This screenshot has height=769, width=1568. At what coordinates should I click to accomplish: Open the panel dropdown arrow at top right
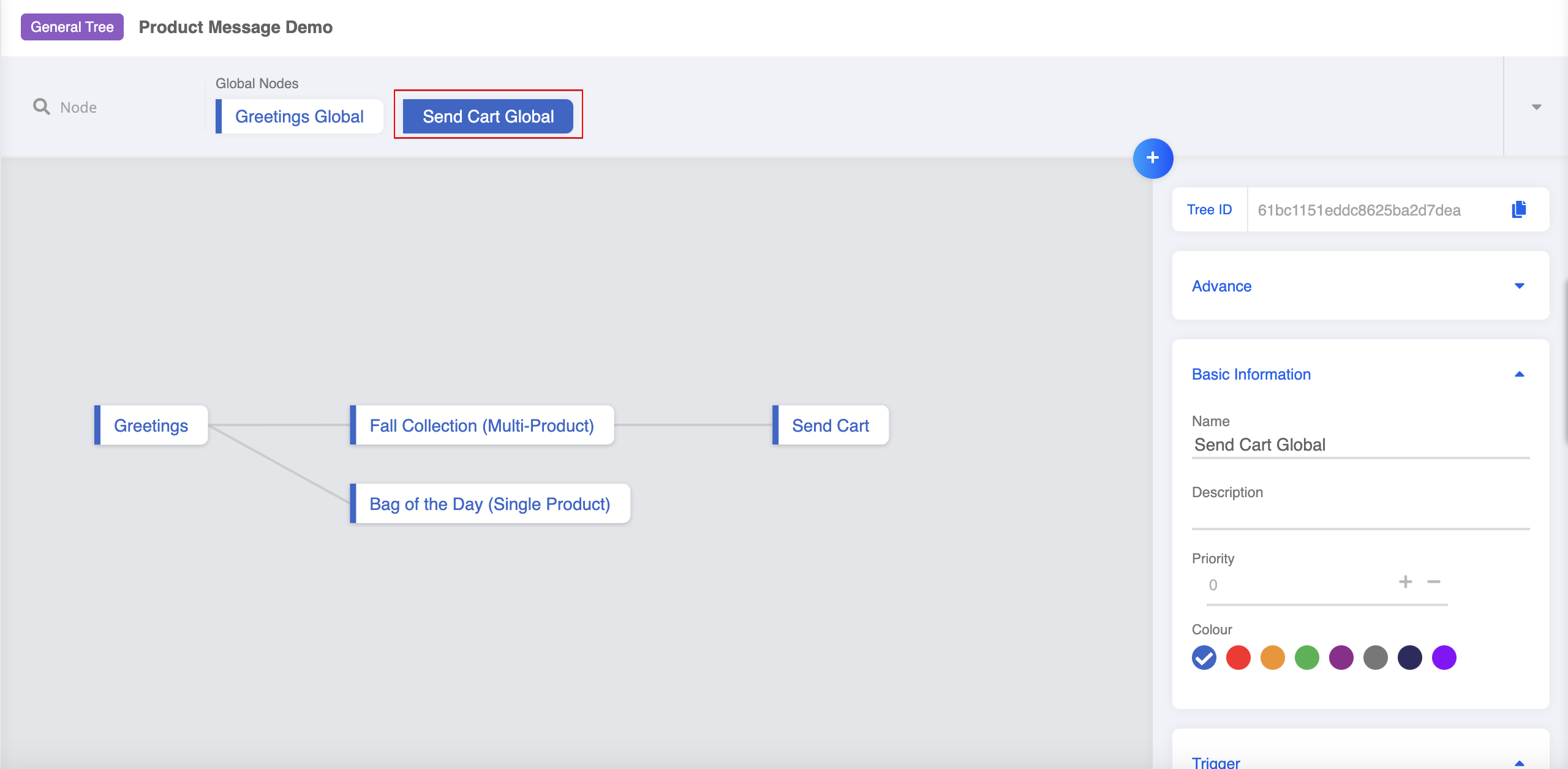[1536, 107]
